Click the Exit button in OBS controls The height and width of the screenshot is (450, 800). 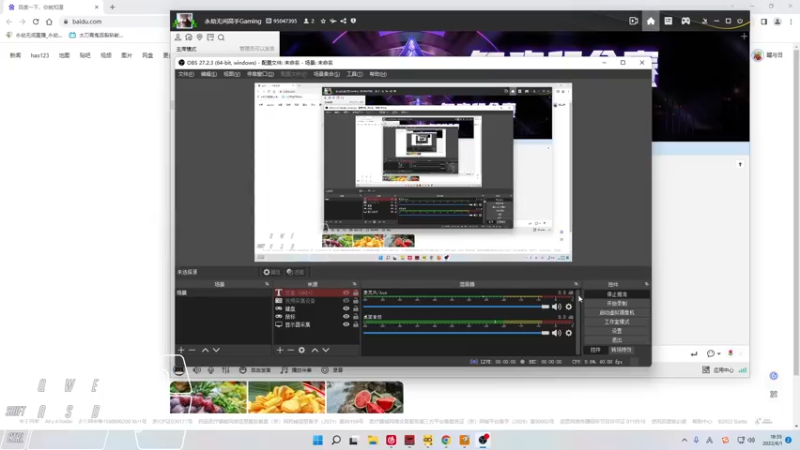tap(617, 340)
